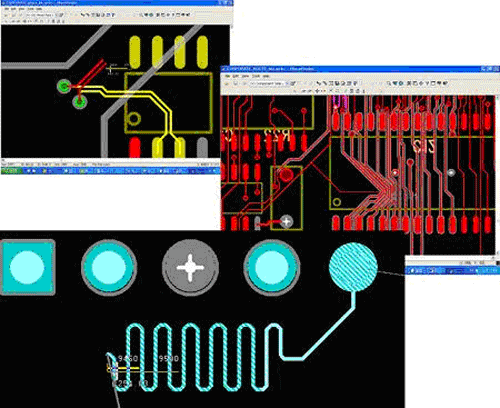
Task: Select the second cyan round pad from the left
Action: (108, 268)
